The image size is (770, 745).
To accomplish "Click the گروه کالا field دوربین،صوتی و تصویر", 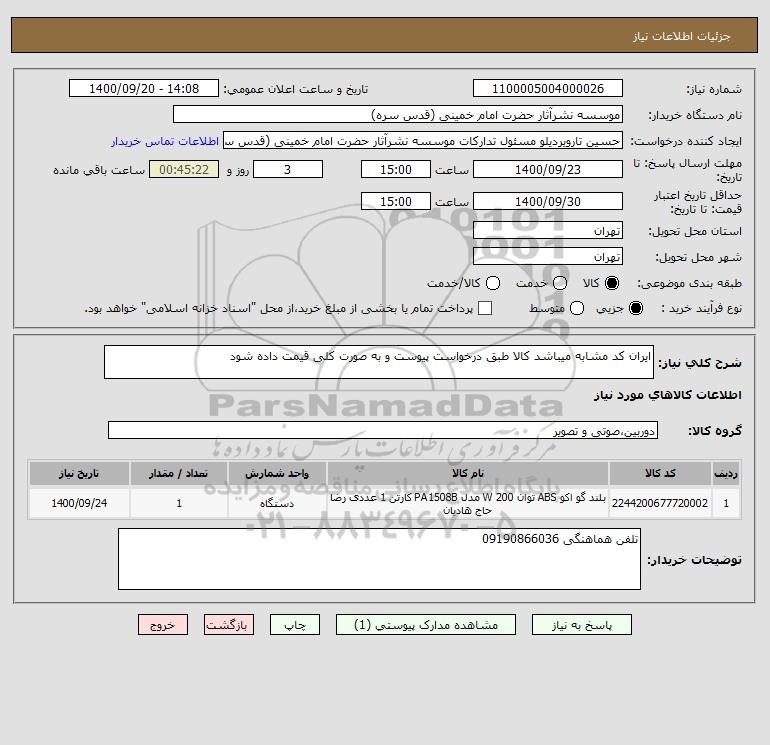I will click(x=383, y=430).
